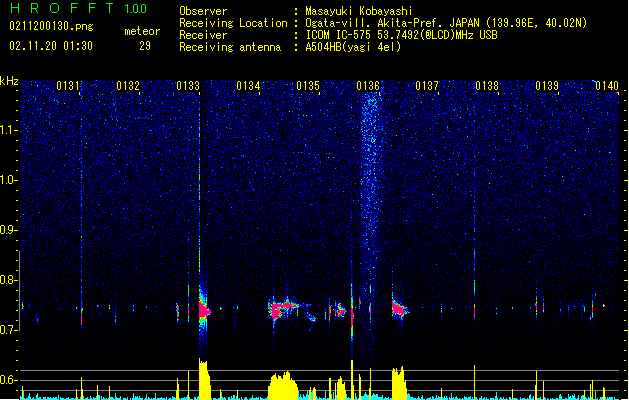
Task: Click the 'Observer' field label
Action: (203, 11)
